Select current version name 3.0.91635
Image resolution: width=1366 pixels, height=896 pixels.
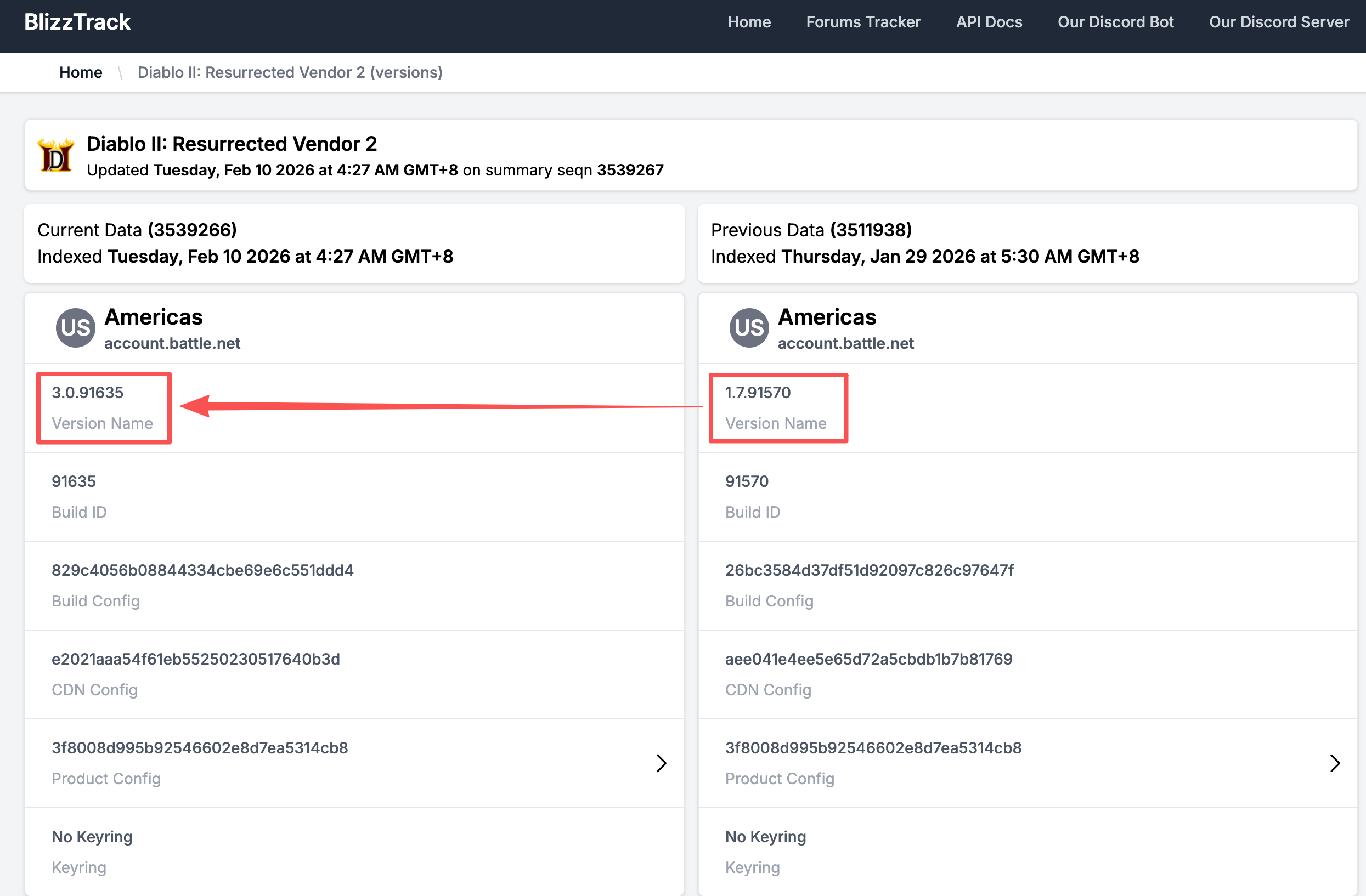[88, 393]
